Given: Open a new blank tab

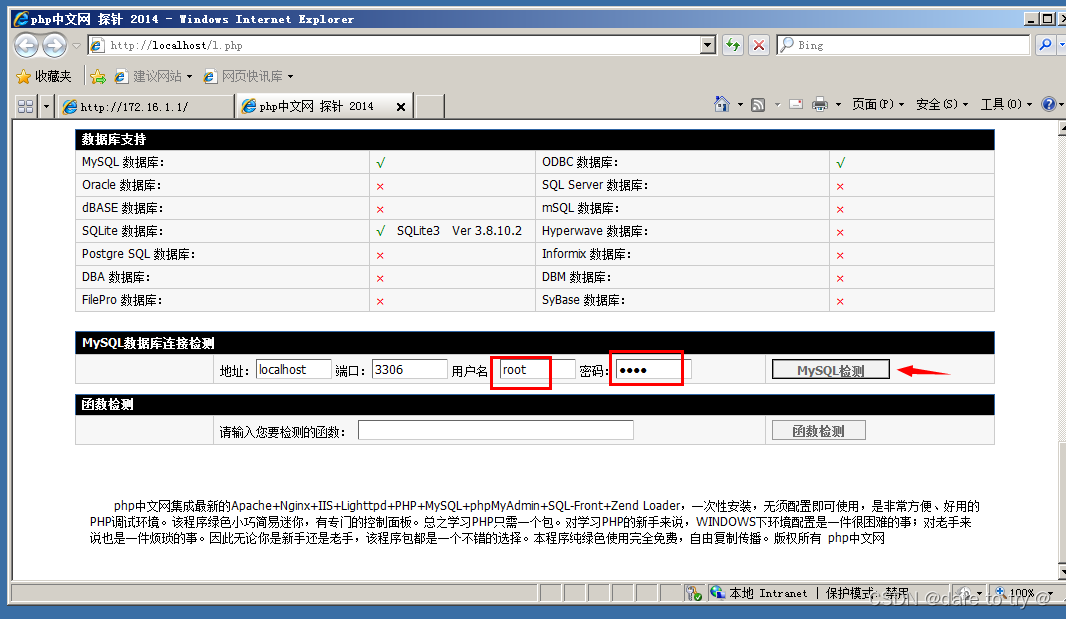Looking at the screenshot, I should click(x=430, y=107).
